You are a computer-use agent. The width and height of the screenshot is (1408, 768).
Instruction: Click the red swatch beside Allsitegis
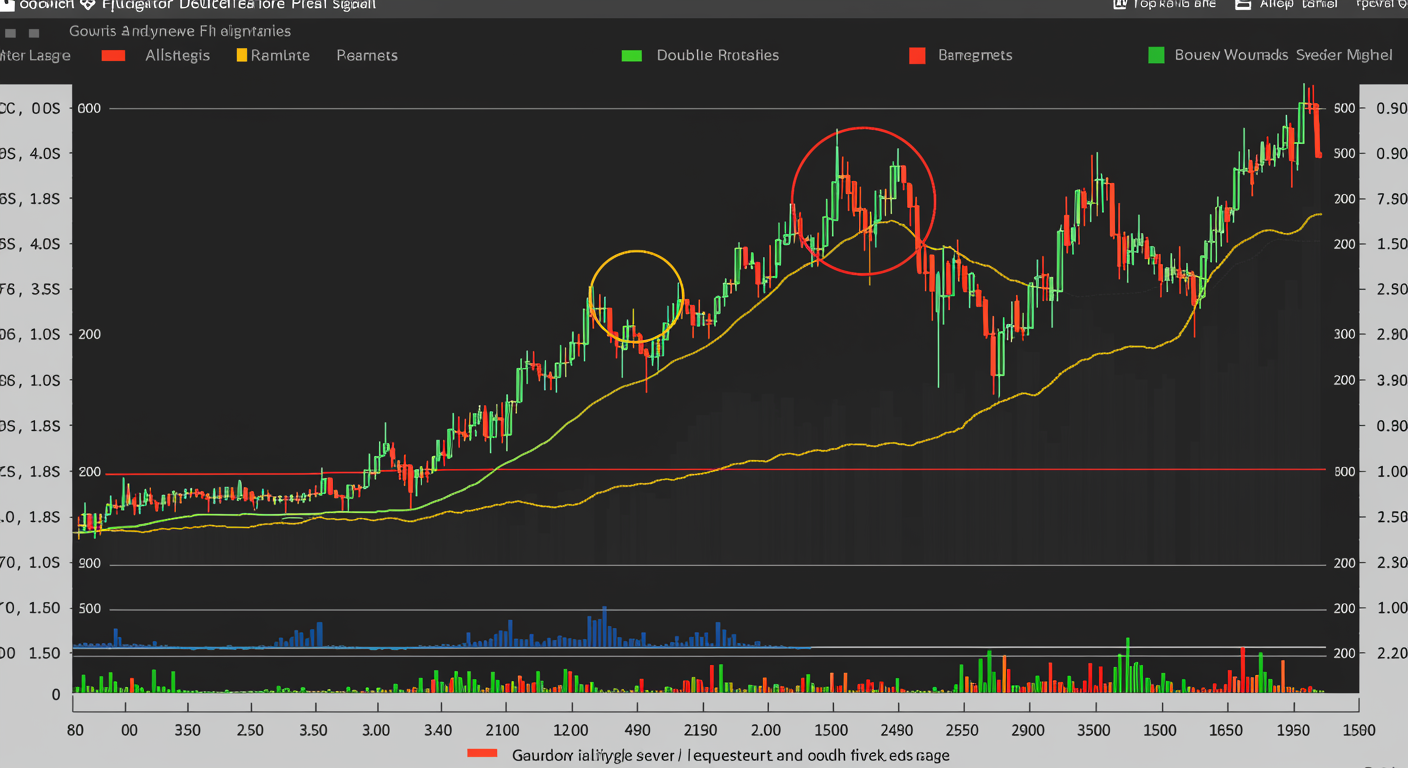click(x=113, y=55)
